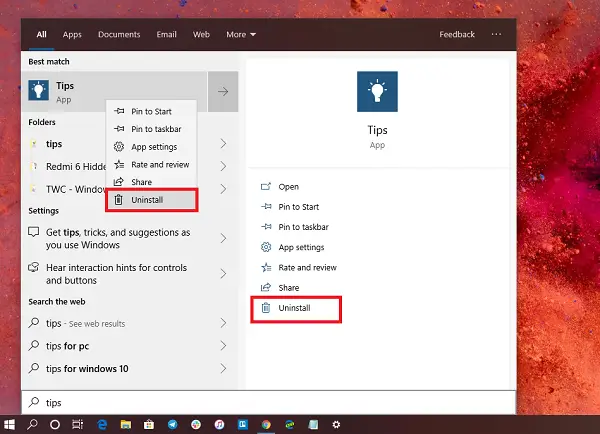
Task: Select Uninstall in the context menu
Action: click(x=152, y=200)
